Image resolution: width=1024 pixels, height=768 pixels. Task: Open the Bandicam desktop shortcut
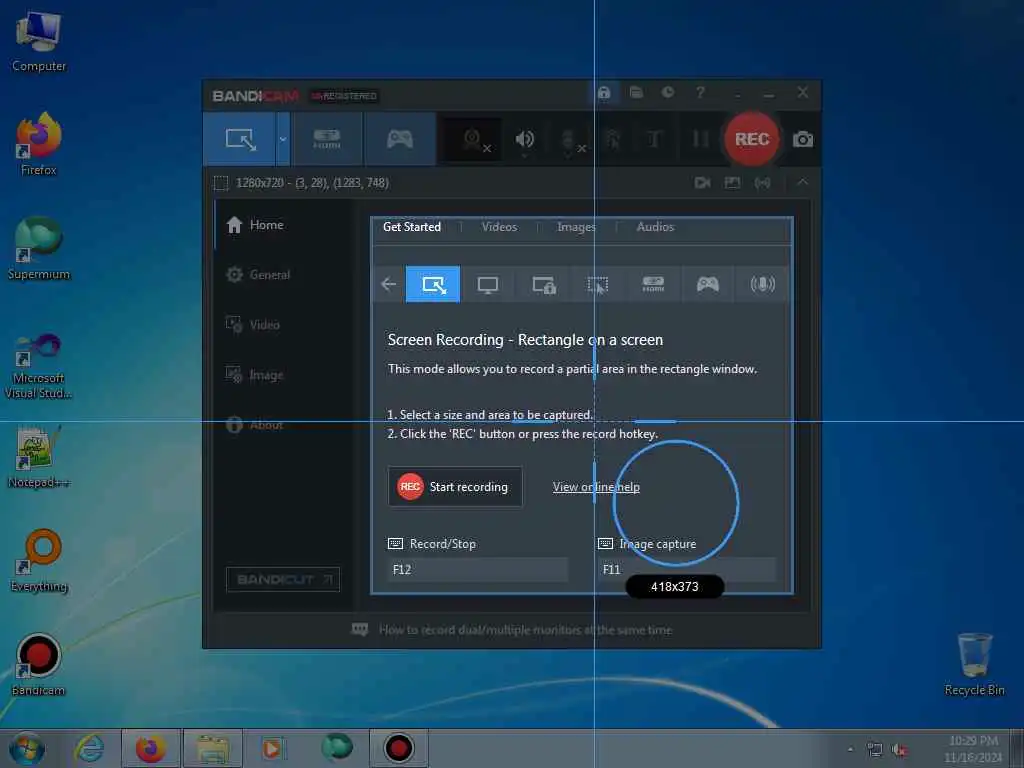(39, 664)
